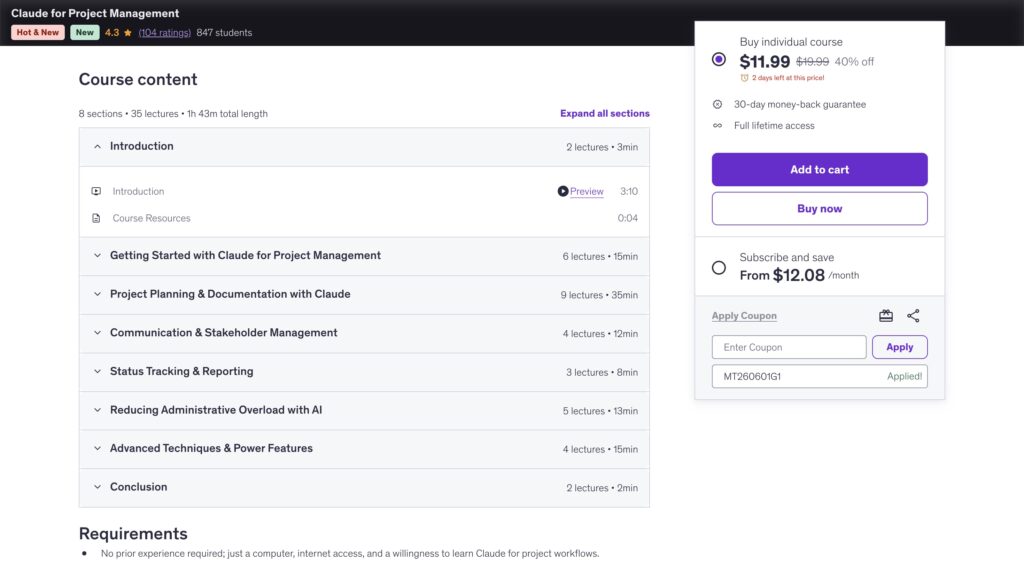The width and height of the screenshot is (1024, 580).
Task: Click the gift this course icon
Action: point(886,316)
